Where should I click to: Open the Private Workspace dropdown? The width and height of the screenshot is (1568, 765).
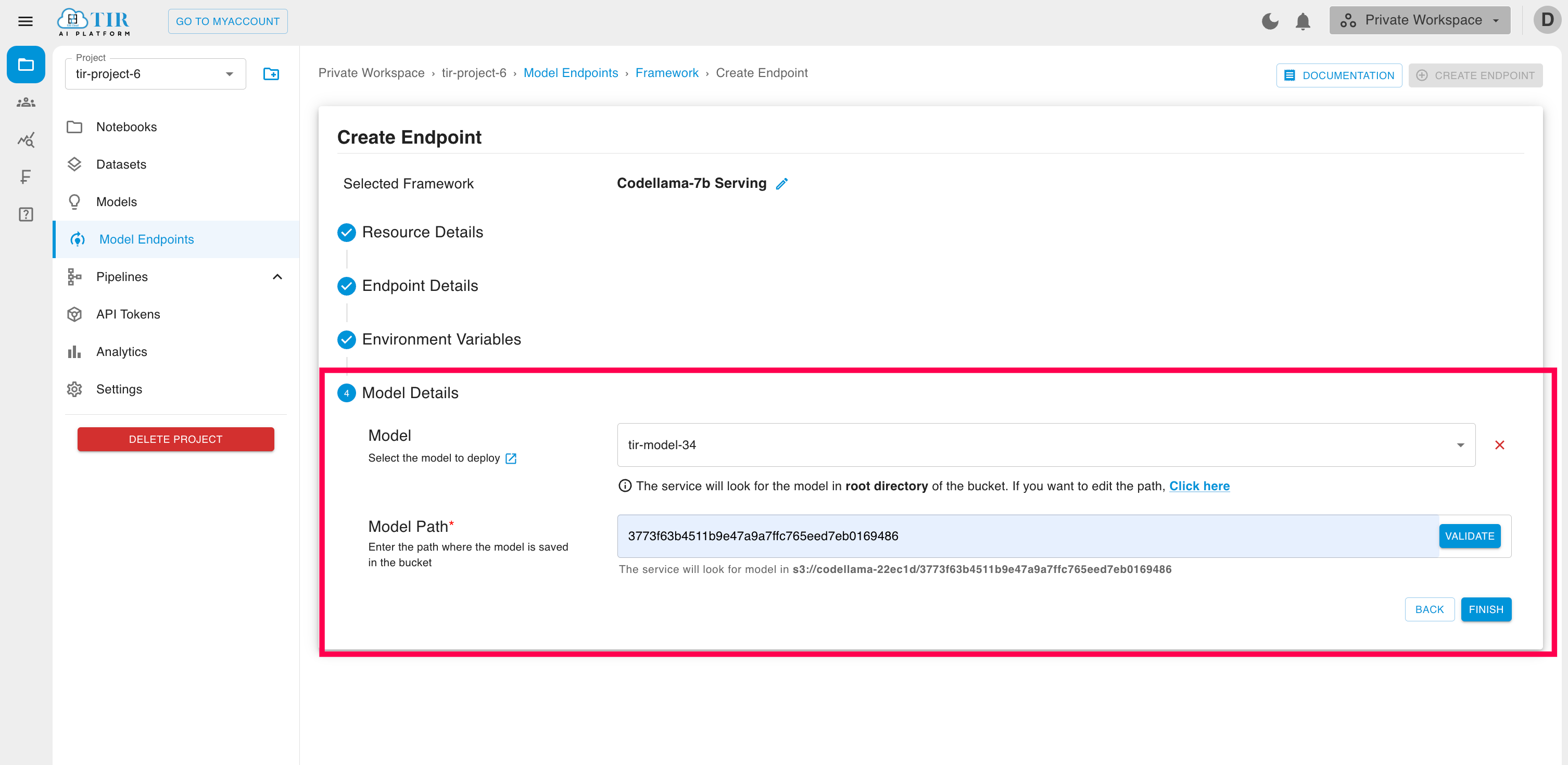point(1420,21)
